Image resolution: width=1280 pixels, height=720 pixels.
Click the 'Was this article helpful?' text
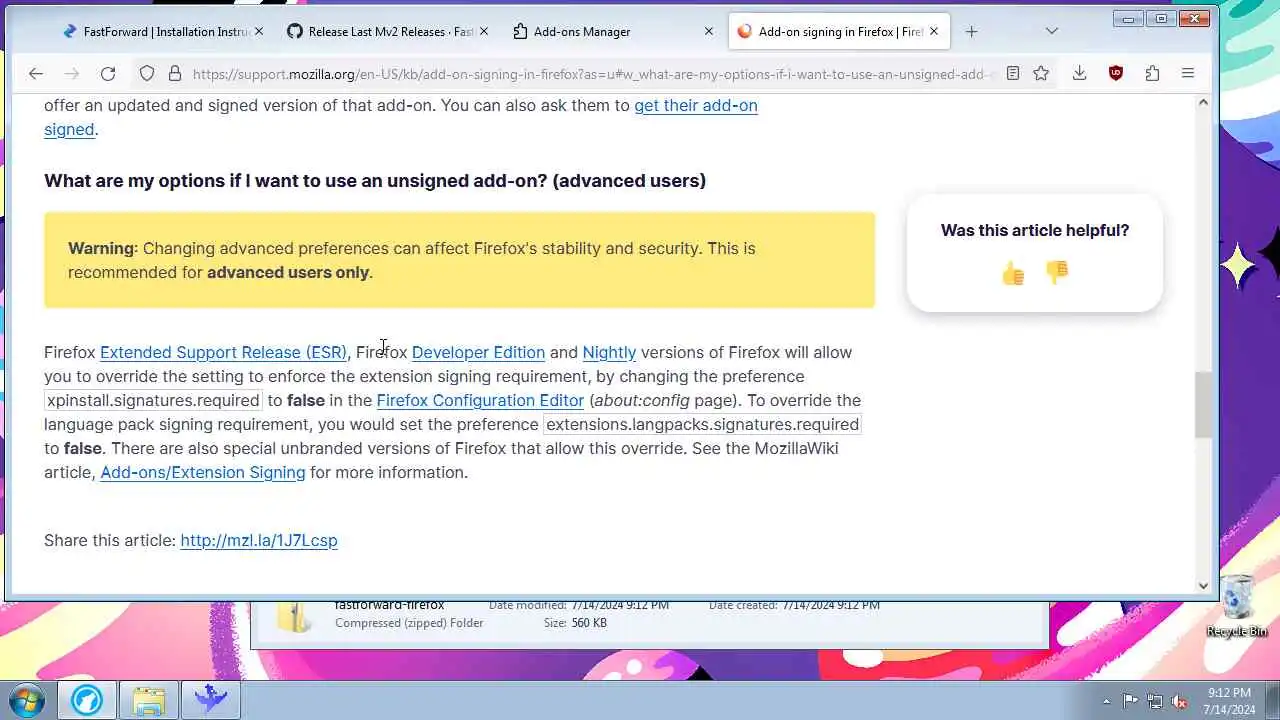(x=1035, y=230)
